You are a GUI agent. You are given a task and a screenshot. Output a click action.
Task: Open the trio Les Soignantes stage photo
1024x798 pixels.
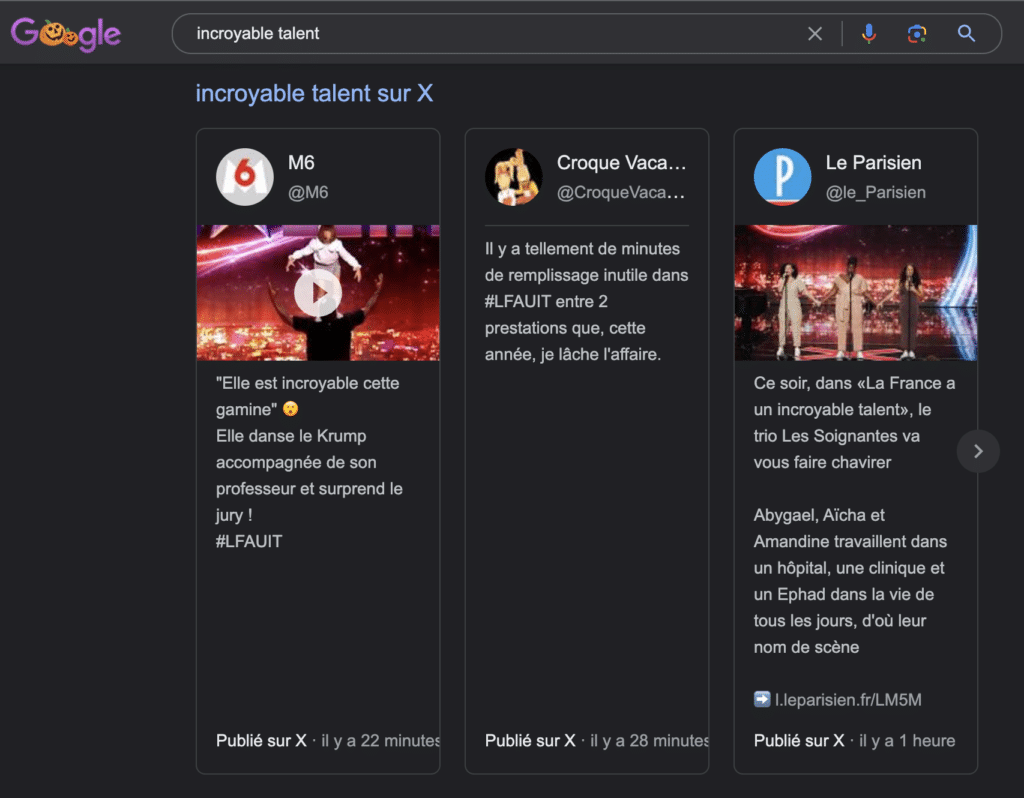coord(856,293)
